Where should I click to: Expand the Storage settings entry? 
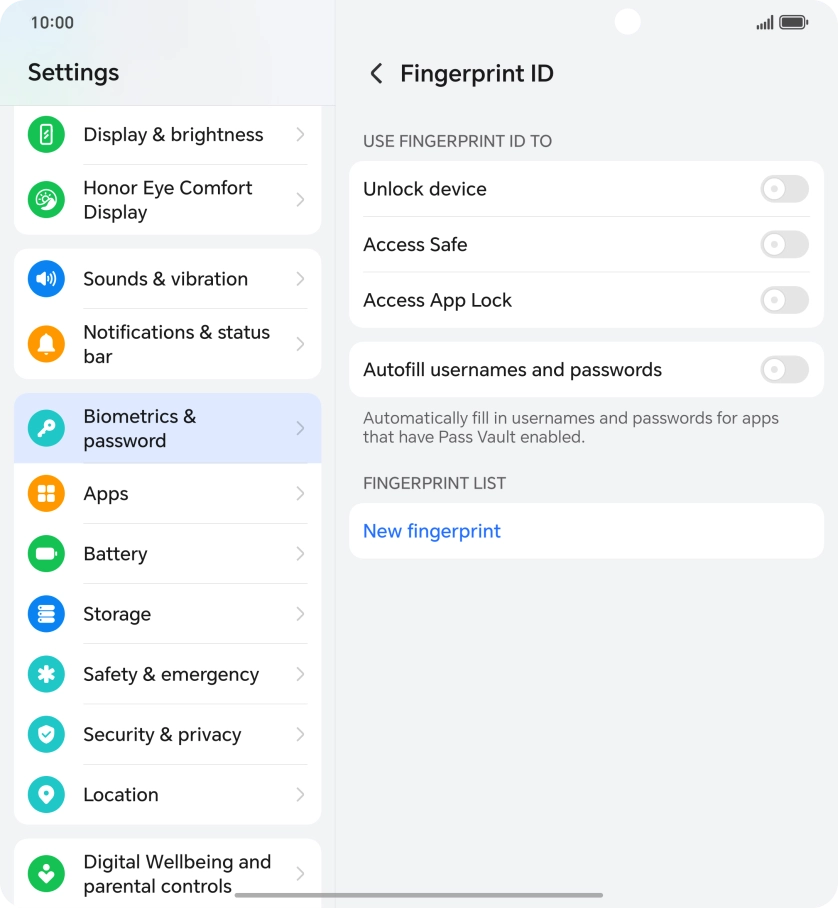[x=167, y=613]
